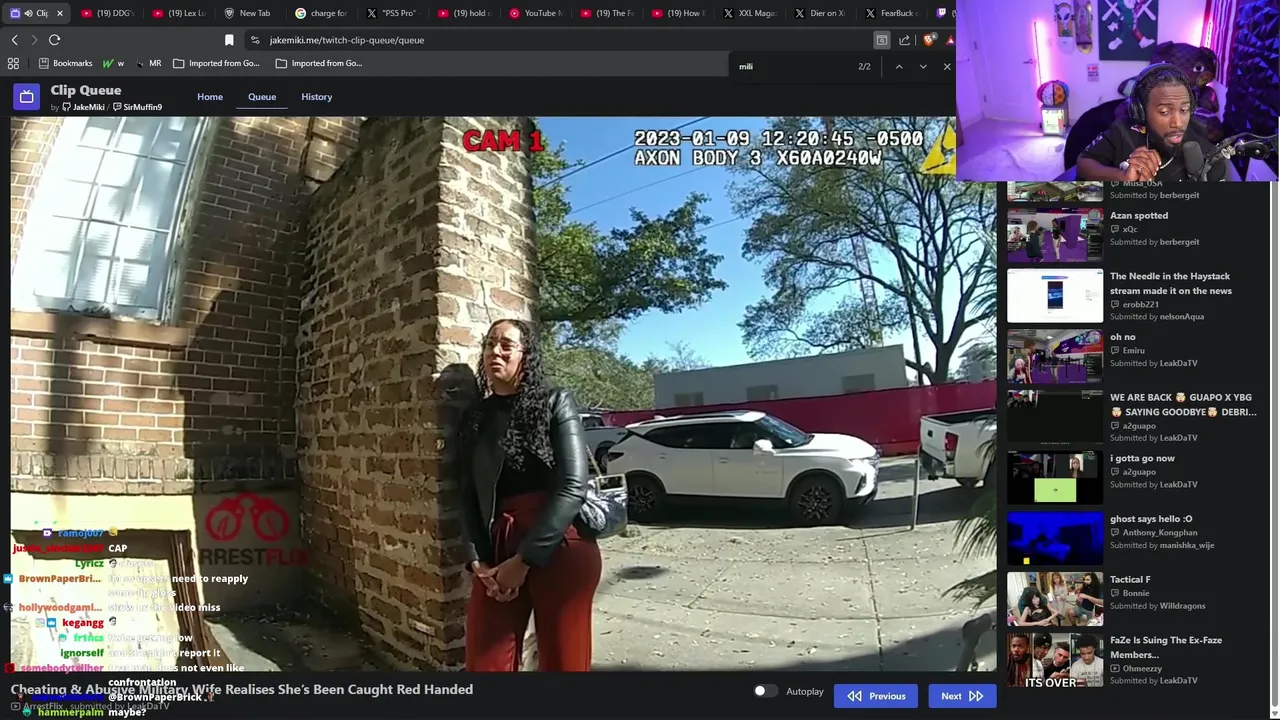
Task: Click the Next clip button
Action: pyautogui.click(x=962, y=696)
